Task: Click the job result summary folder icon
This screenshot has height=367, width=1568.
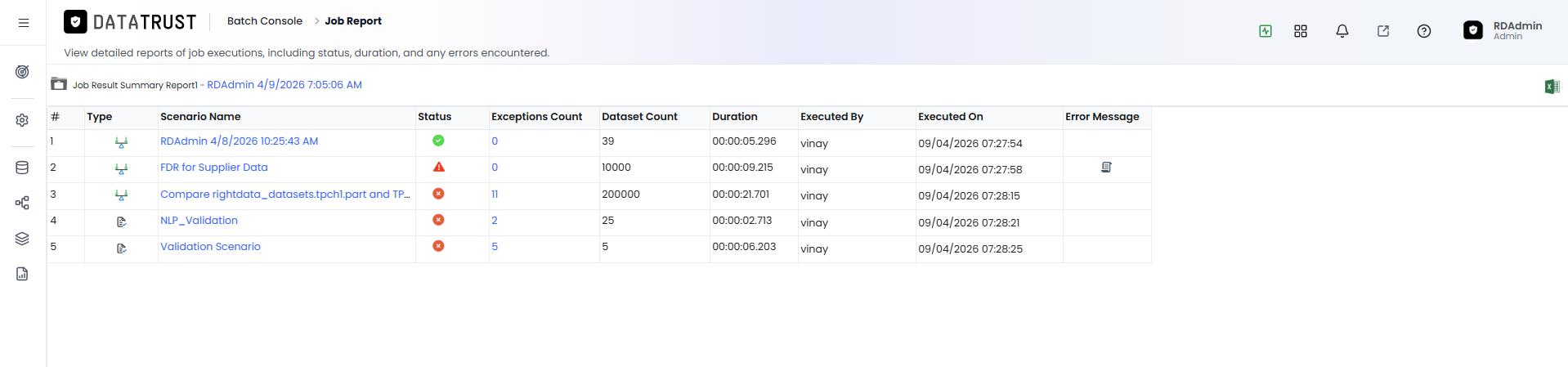Action: click(x=59, y=84)
